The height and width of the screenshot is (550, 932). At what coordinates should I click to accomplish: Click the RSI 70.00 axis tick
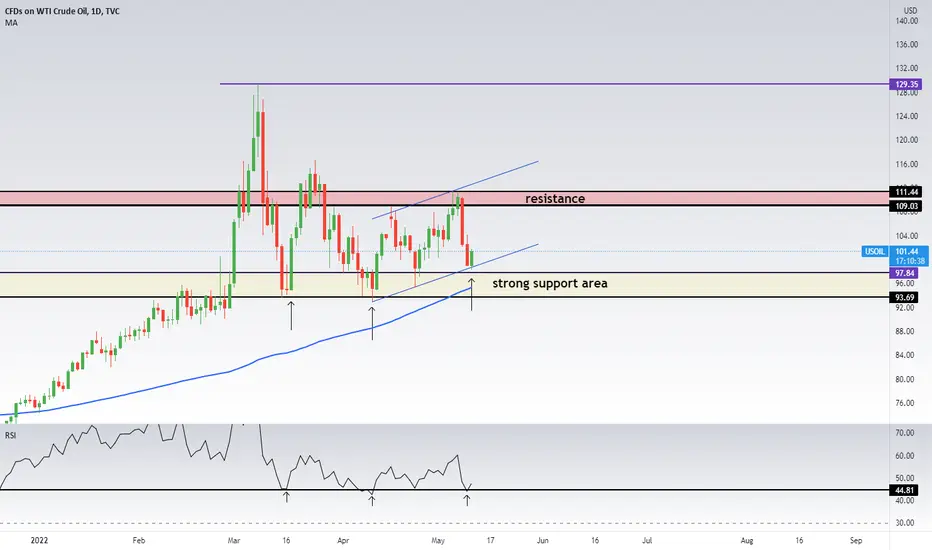pos(905,433)
